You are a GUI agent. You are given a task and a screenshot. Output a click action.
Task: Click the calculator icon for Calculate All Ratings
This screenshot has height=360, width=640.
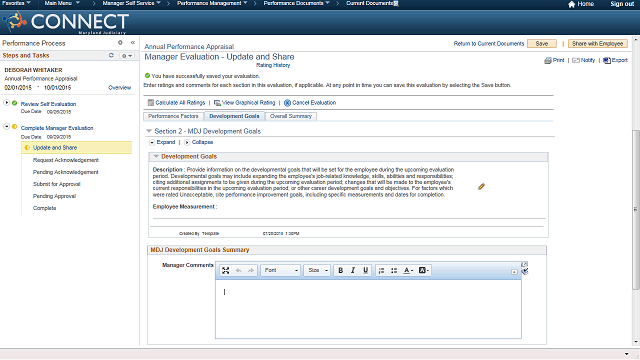(x=151, y=102)
